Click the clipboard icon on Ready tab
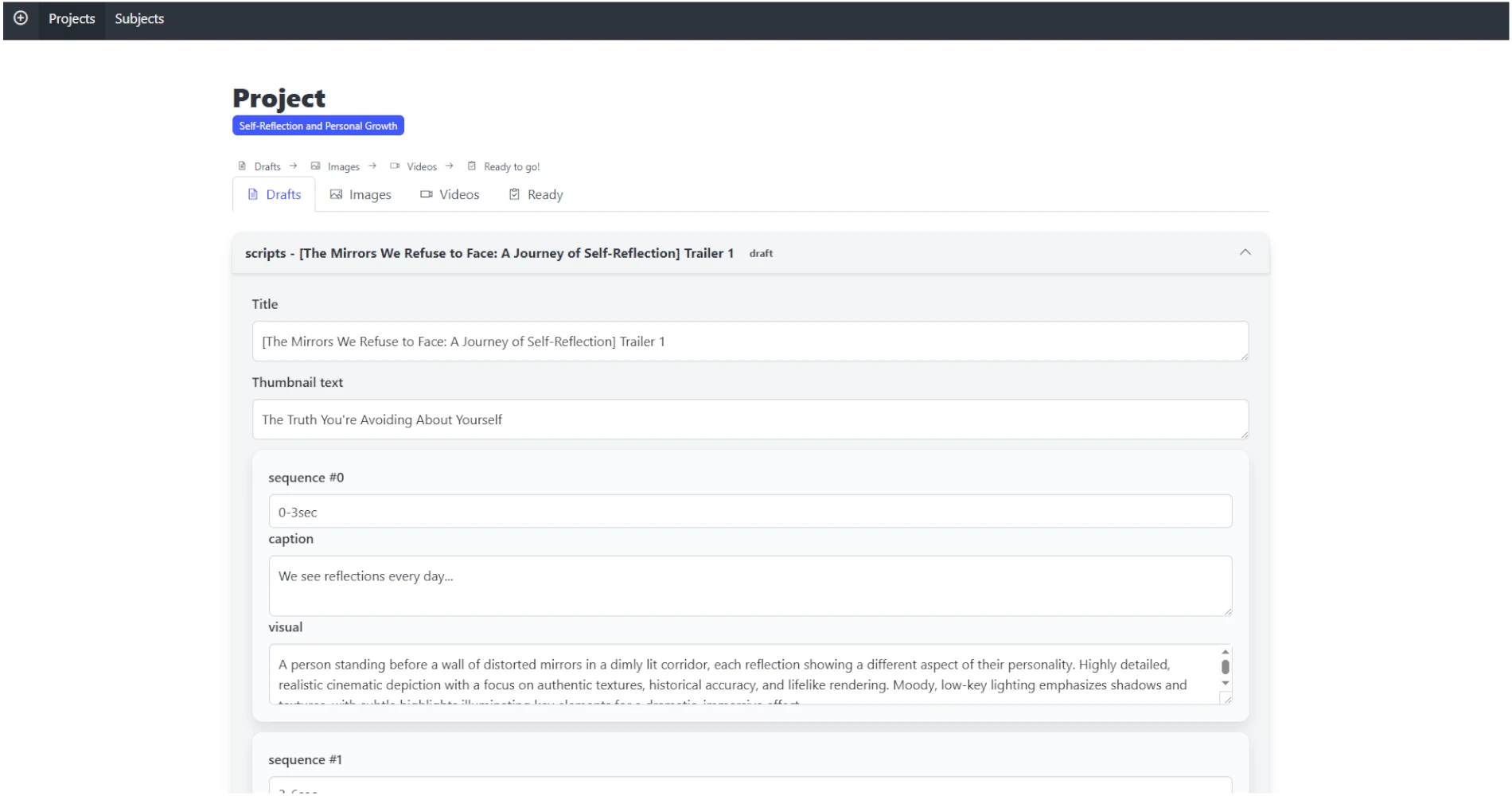1512x796 pixels. (514, 194)
